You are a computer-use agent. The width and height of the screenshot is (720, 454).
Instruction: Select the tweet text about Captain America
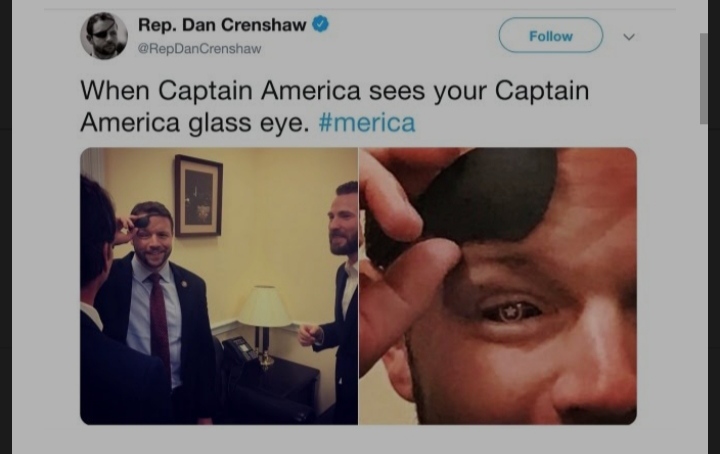click(335, 106)
